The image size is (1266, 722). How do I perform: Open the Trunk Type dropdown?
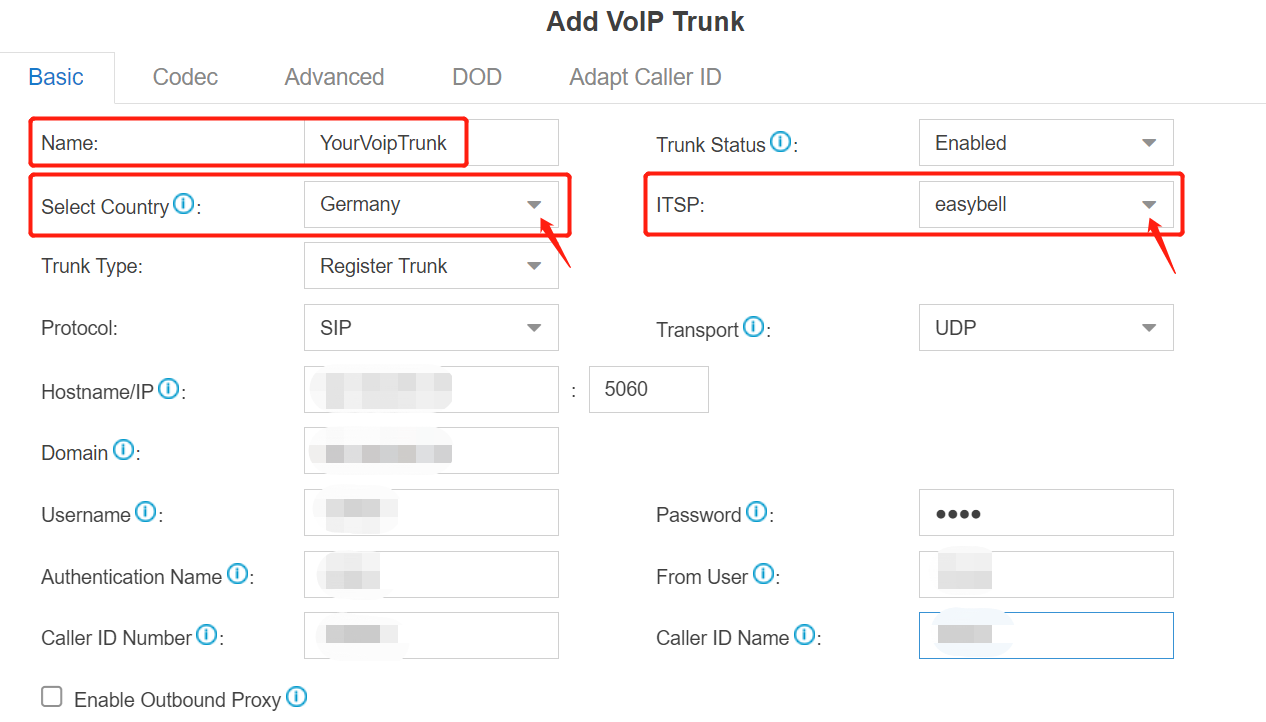[430, 265]
